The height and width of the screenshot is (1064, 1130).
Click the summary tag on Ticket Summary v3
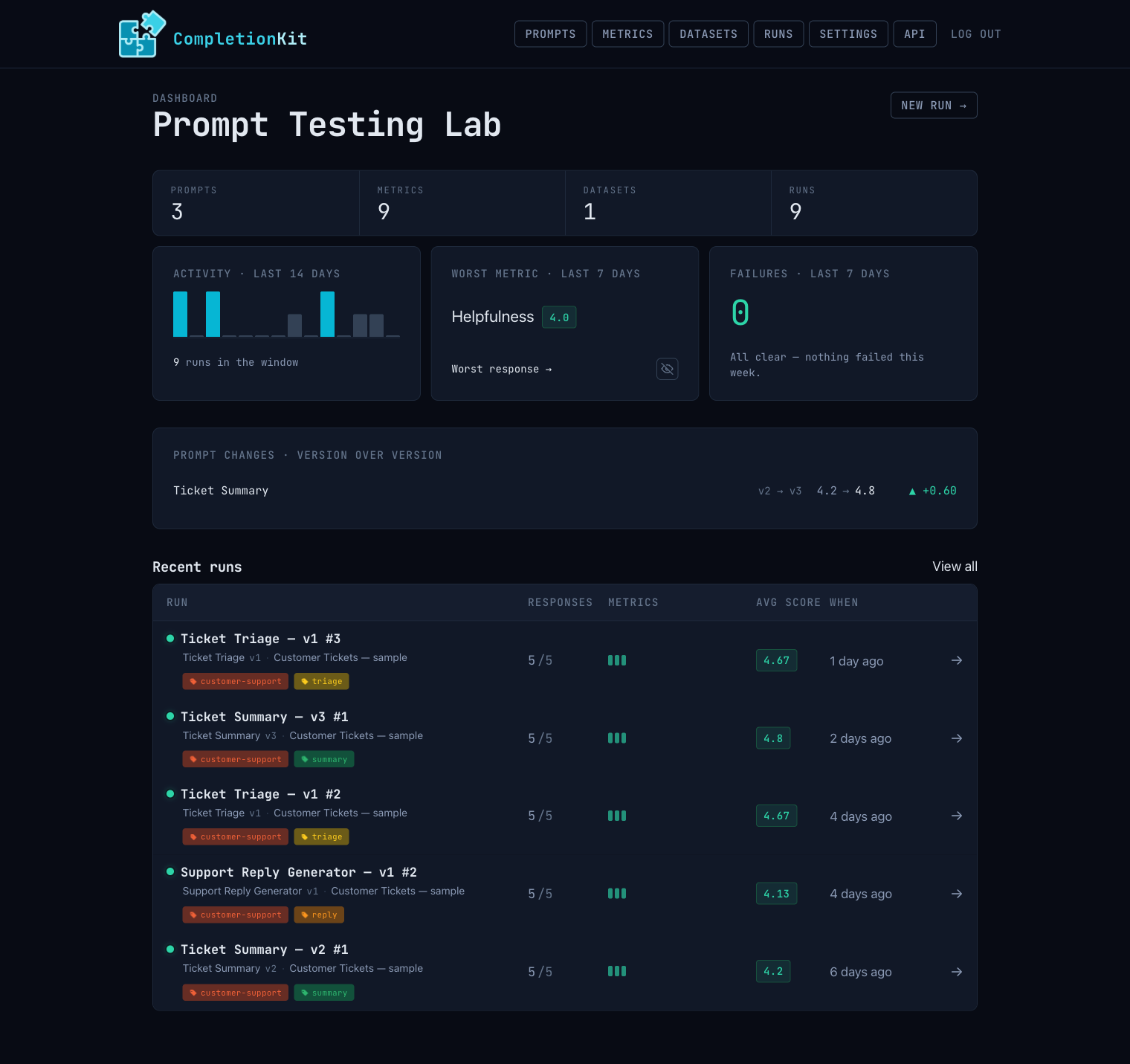pyautogui.click(x=324, y=759)
